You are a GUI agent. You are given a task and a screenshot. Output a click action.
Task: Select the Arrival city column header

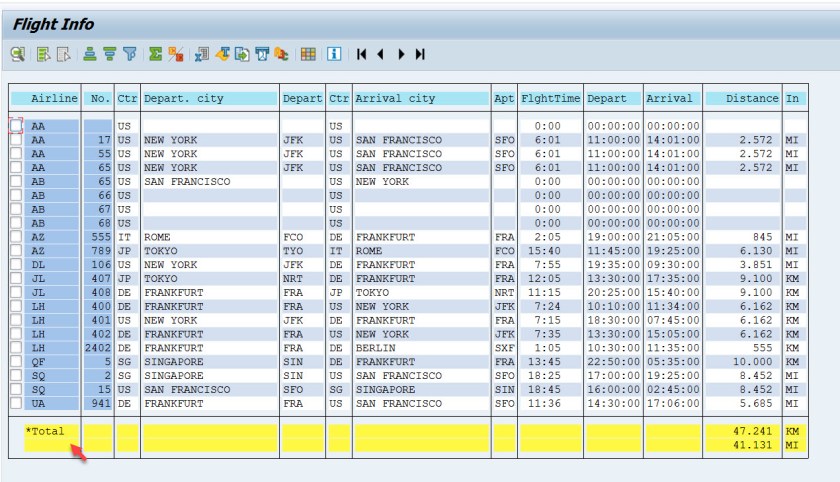421,99
